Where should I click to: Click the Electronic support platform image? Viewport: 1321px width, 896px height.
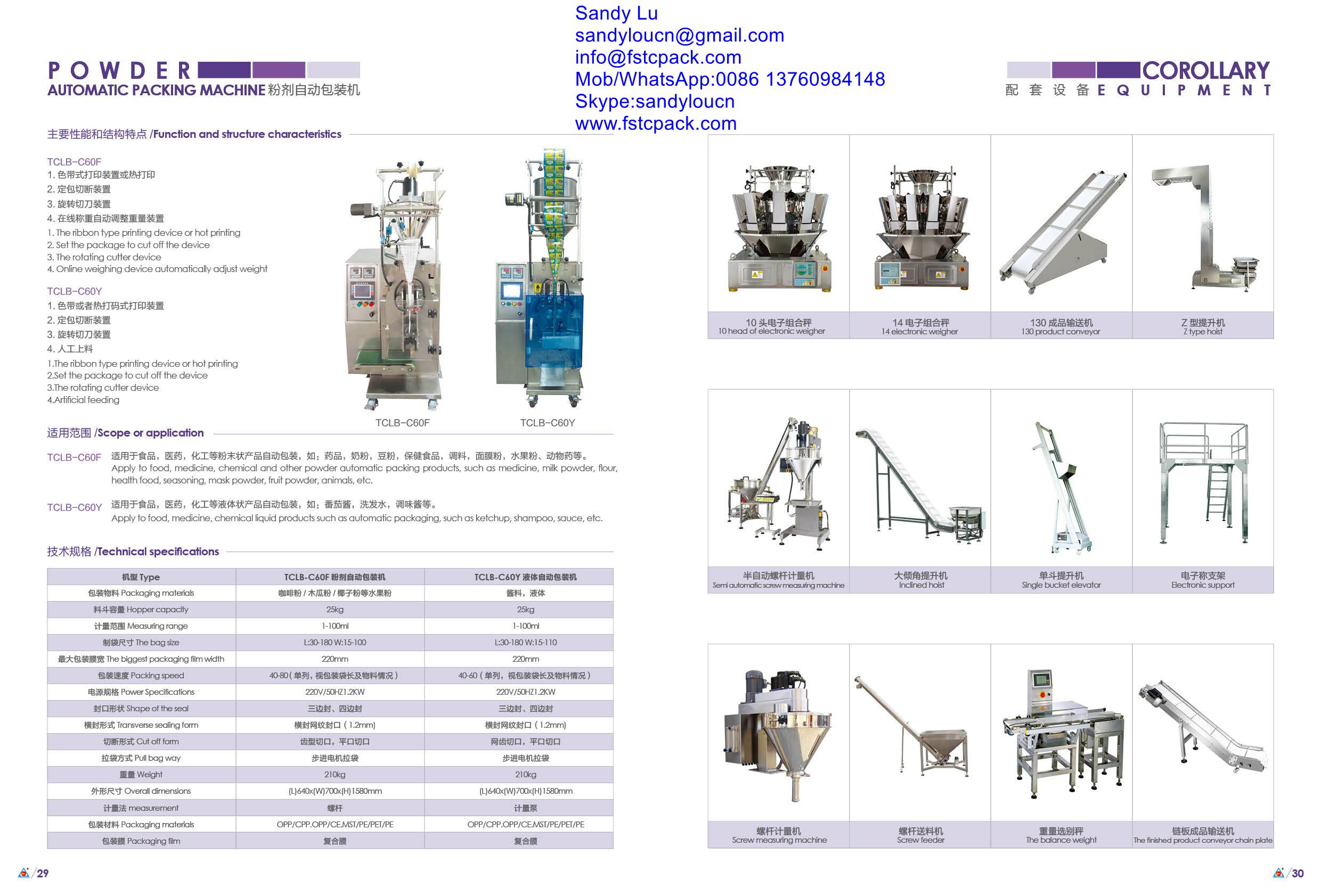1203,482
